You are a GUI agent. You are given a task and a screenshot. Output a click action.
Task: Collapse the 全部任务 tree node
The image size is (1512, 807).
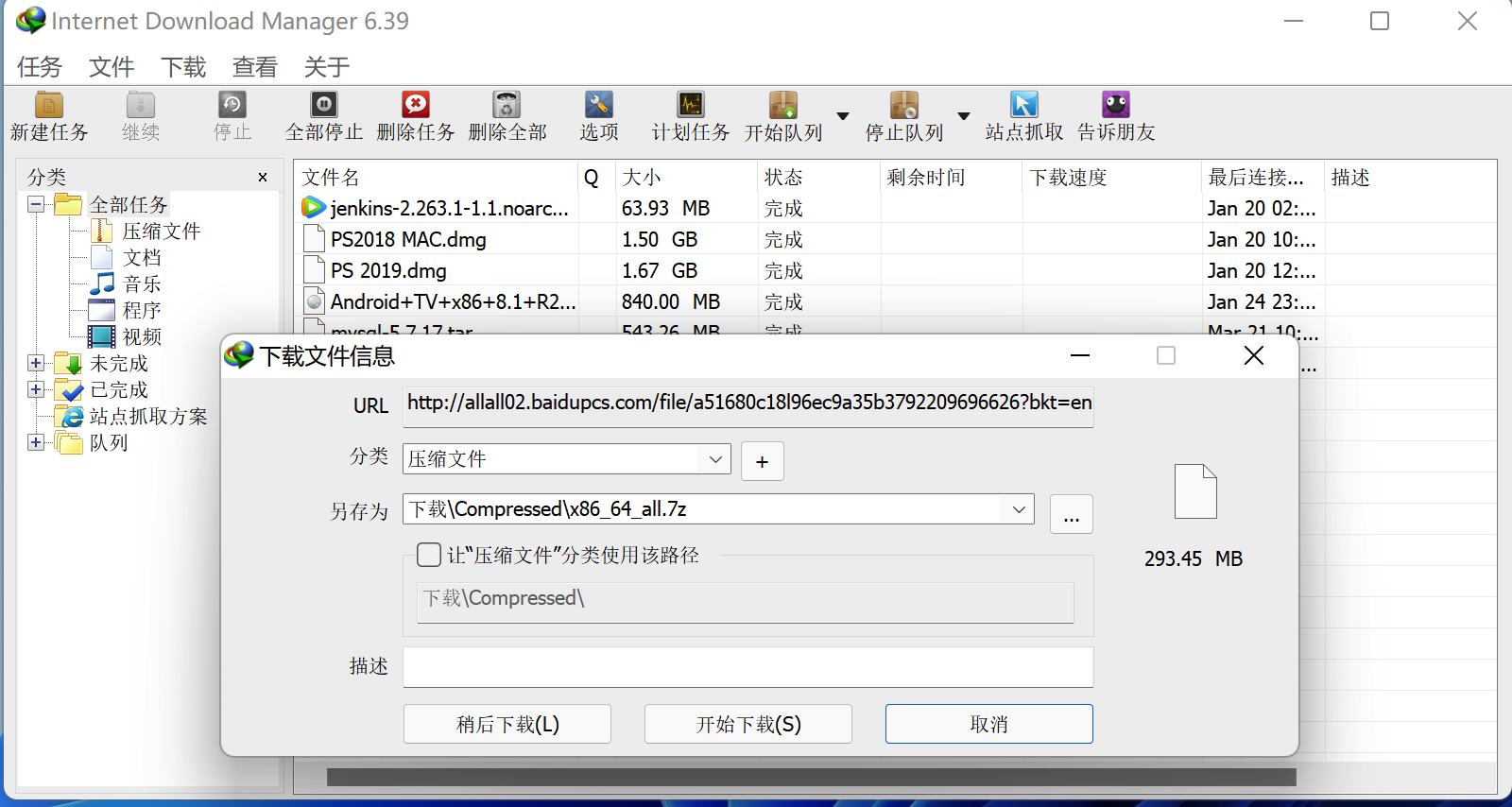point(36,205)
